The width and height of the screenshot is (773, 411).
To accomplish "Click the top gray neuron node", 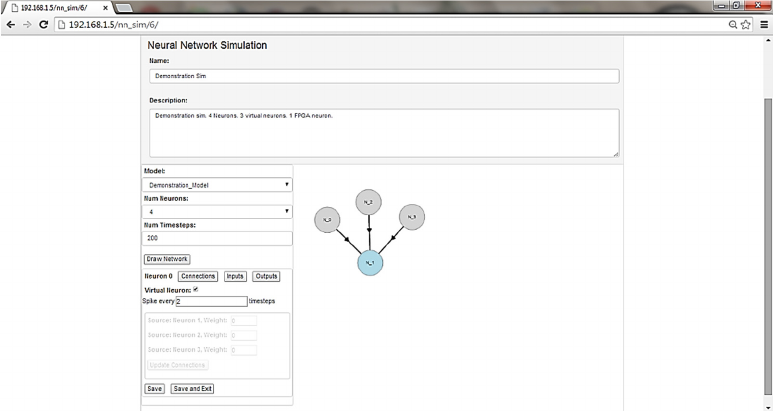I will pyautogui.click(x=369, y=202).
